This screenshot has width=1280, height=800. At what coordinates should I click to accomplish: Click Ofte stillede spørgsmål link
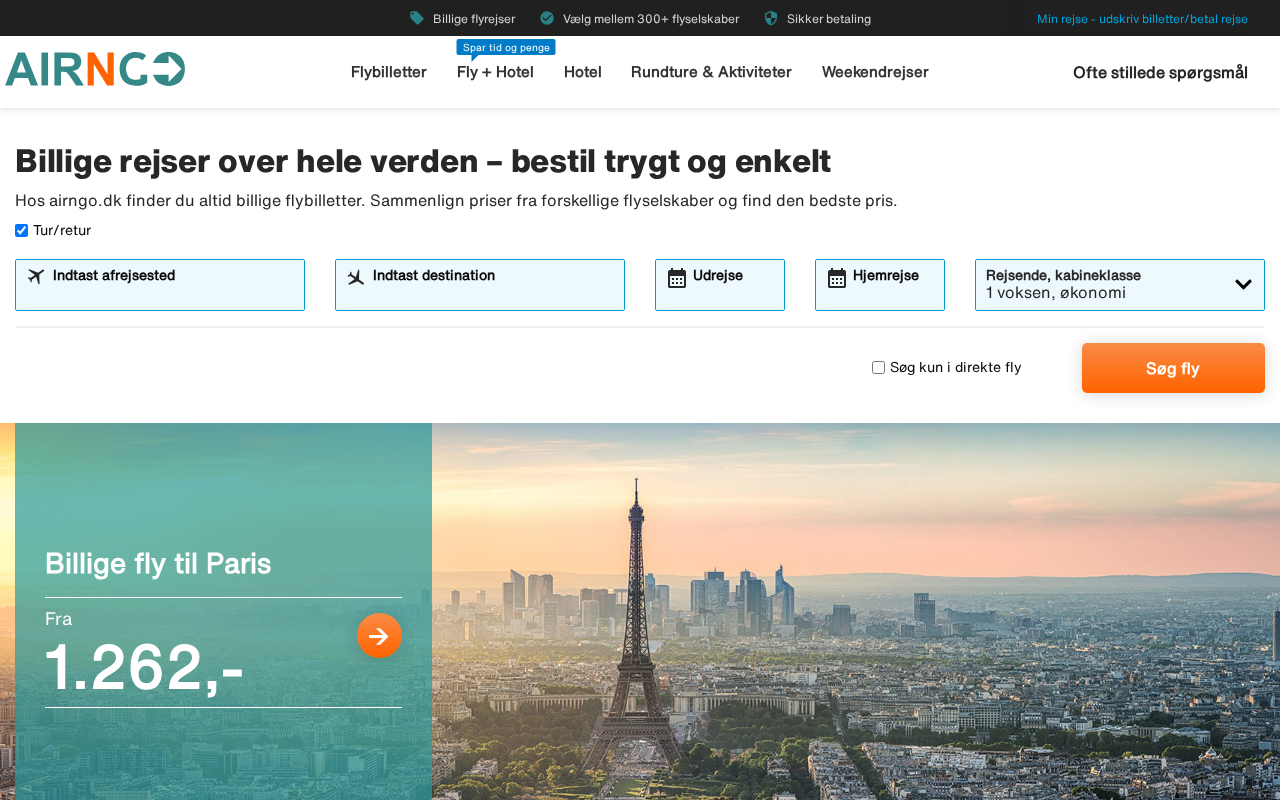coord(1160,72)
